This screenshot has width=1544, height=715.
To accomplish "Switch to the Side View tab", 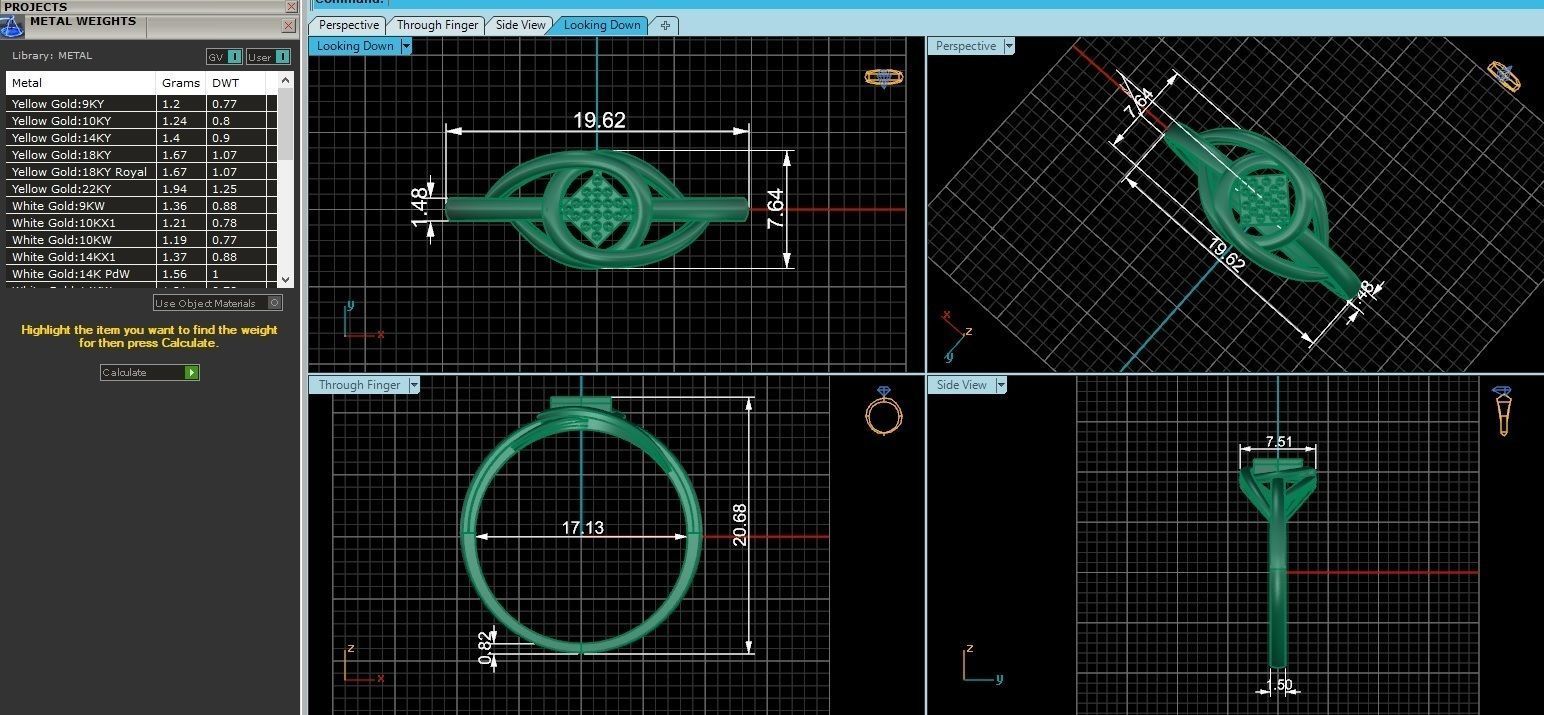I will point(521,25).
